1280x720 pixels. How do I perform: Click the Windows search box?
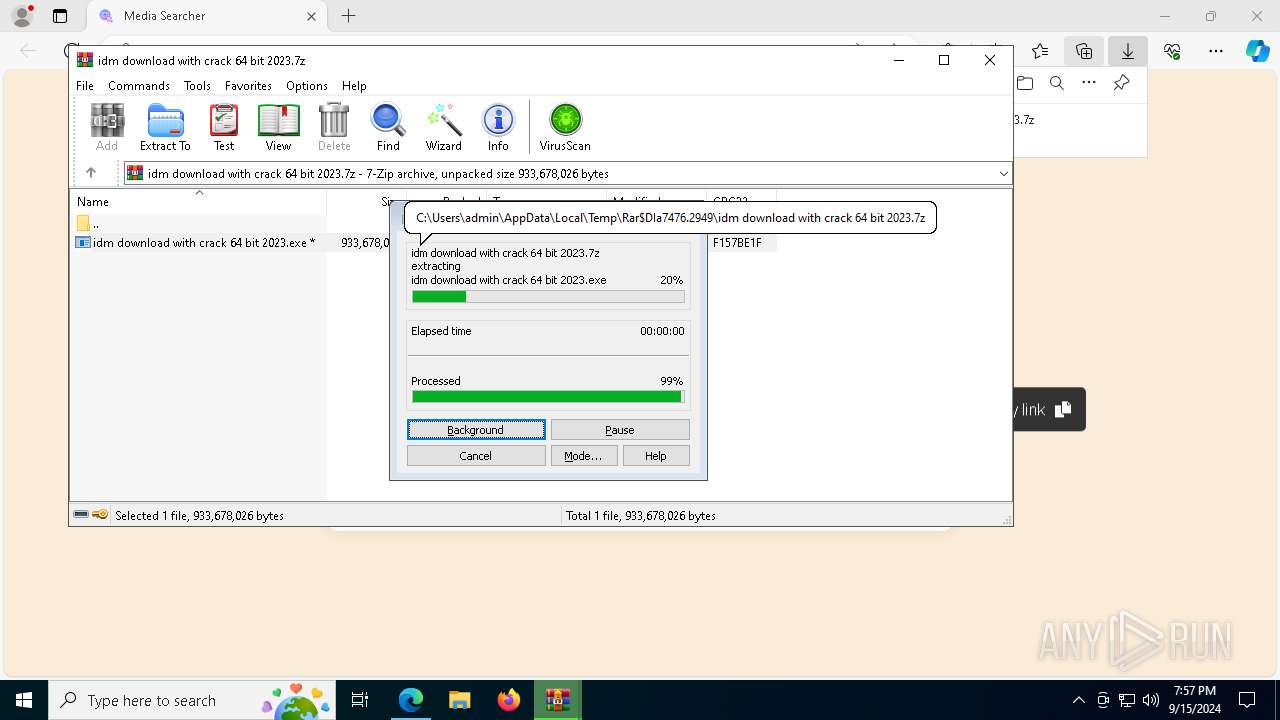point(191,700)
